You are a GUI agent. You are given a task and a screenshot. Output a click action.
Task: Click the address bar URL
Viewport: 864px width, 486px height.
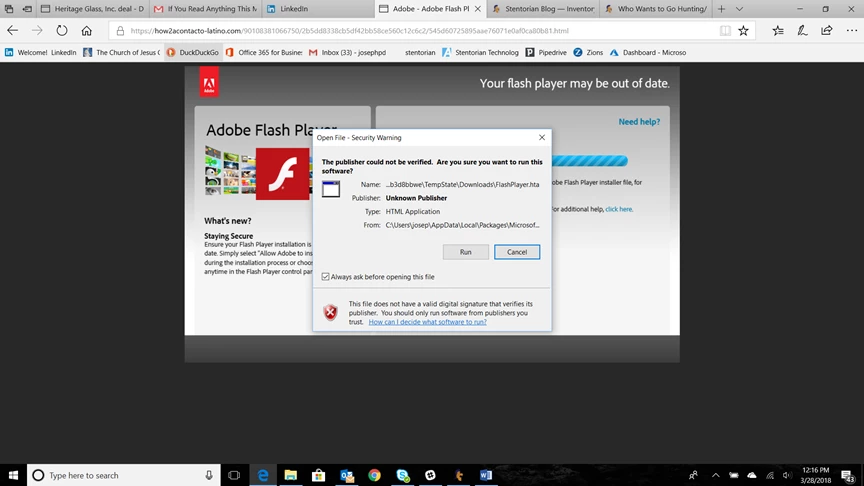point(349,31)
